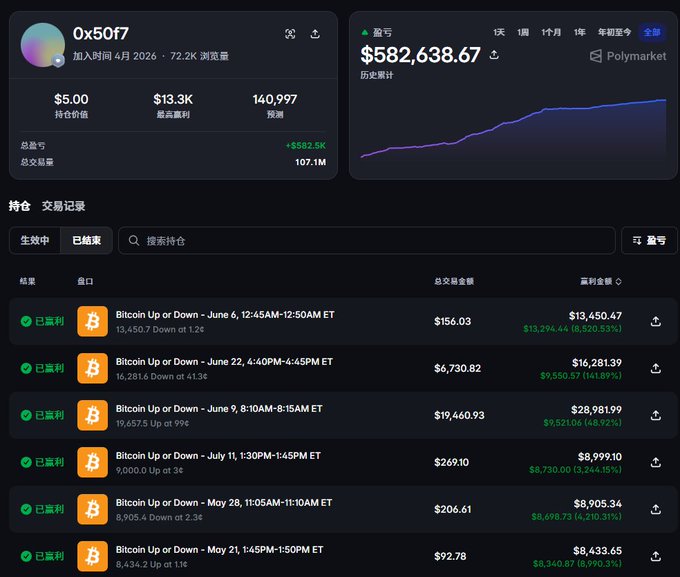Open the June 9, 8:10AM-8:15AM market

coord(219,409)
